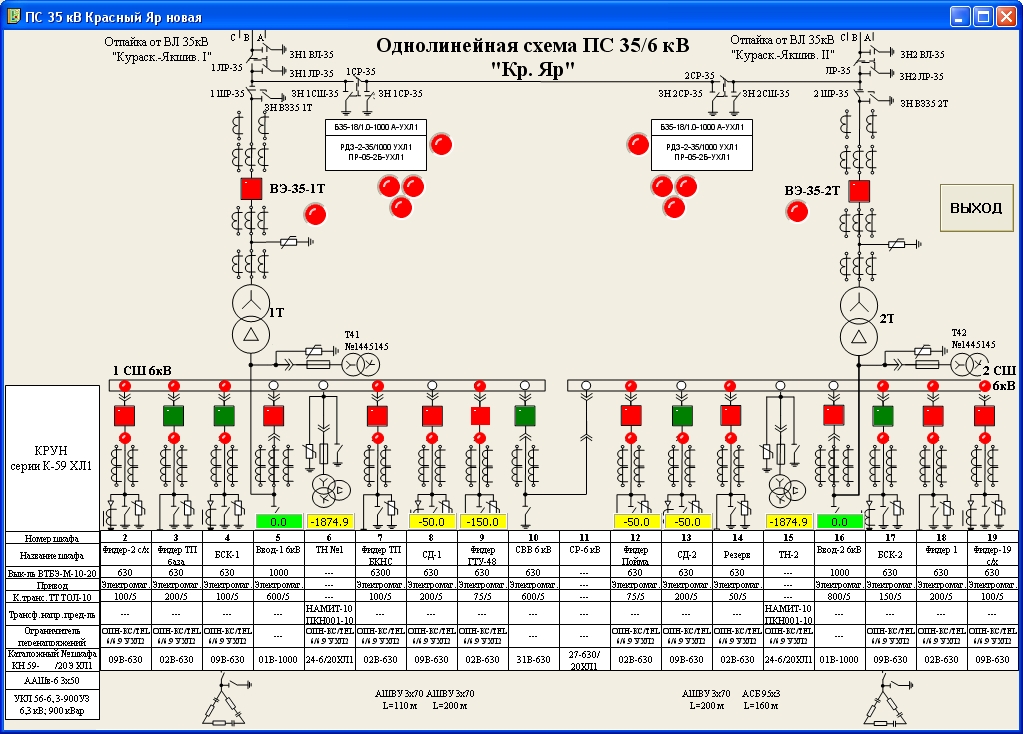Click the 'УКЛ 56-6, 3-900УЗ' capacitor label box
The width and height of the screenshot is (1023, 734).
[52, 705]
